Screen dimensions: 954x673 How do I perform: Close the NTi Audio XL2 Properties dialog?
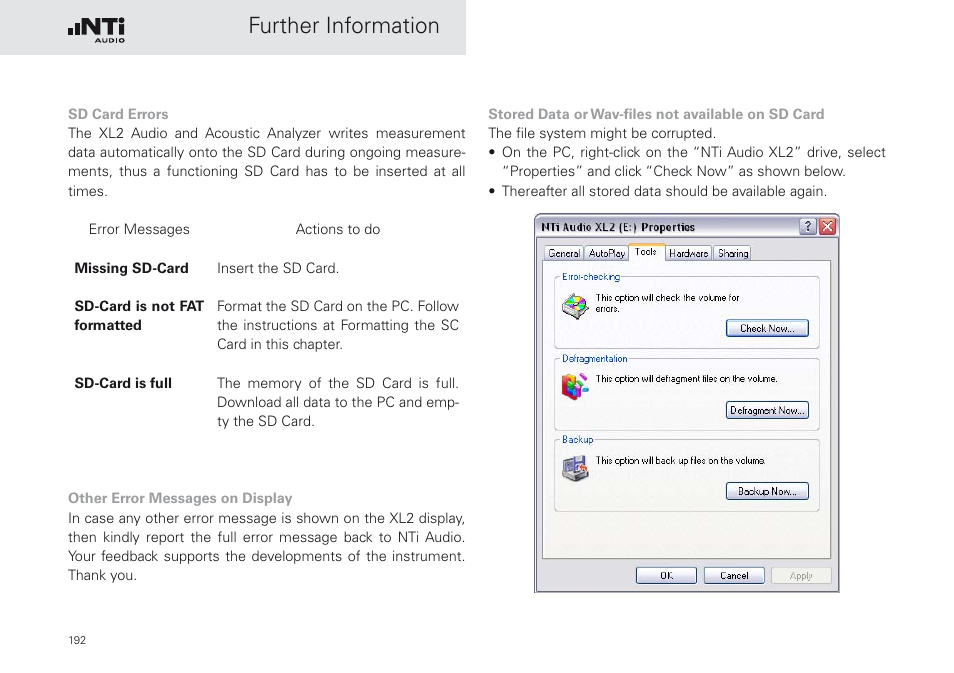coord(827,227)
